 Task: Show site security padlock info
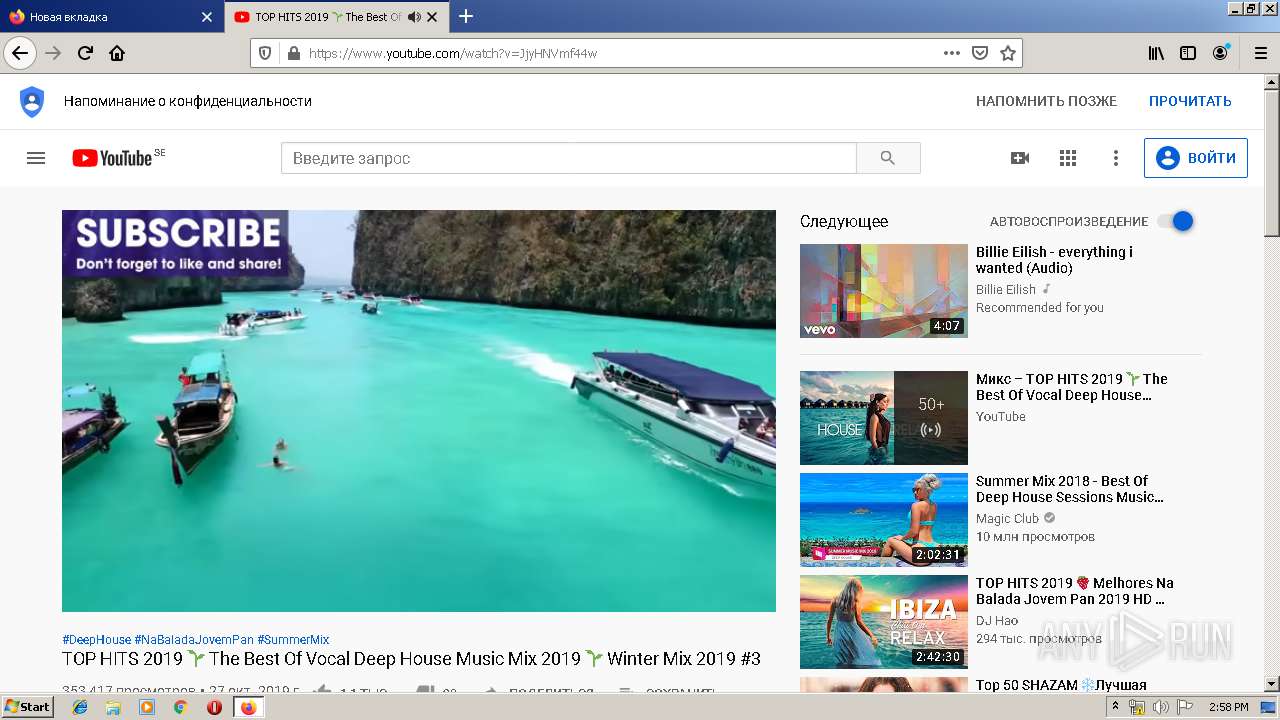(293, 53)
